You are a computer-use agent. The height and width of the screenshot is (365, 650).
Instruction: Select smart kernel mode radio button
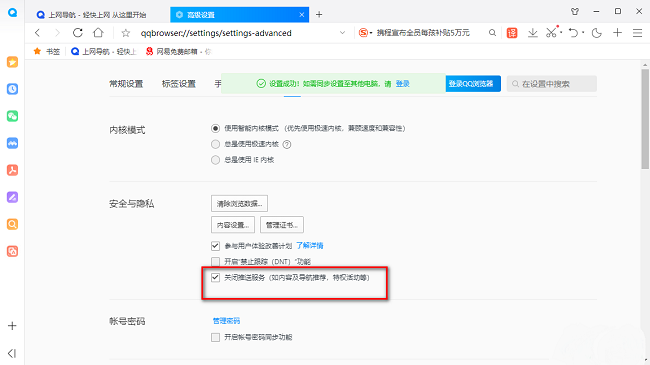(215, 129)
